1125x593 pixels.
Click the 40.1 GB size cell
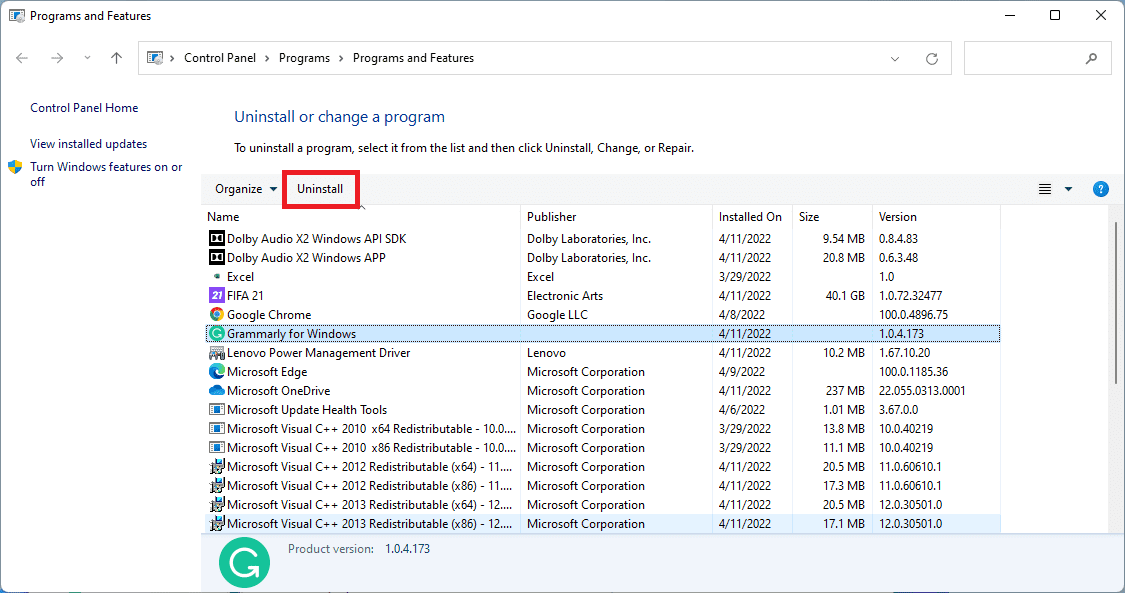[x=845, y=295]
